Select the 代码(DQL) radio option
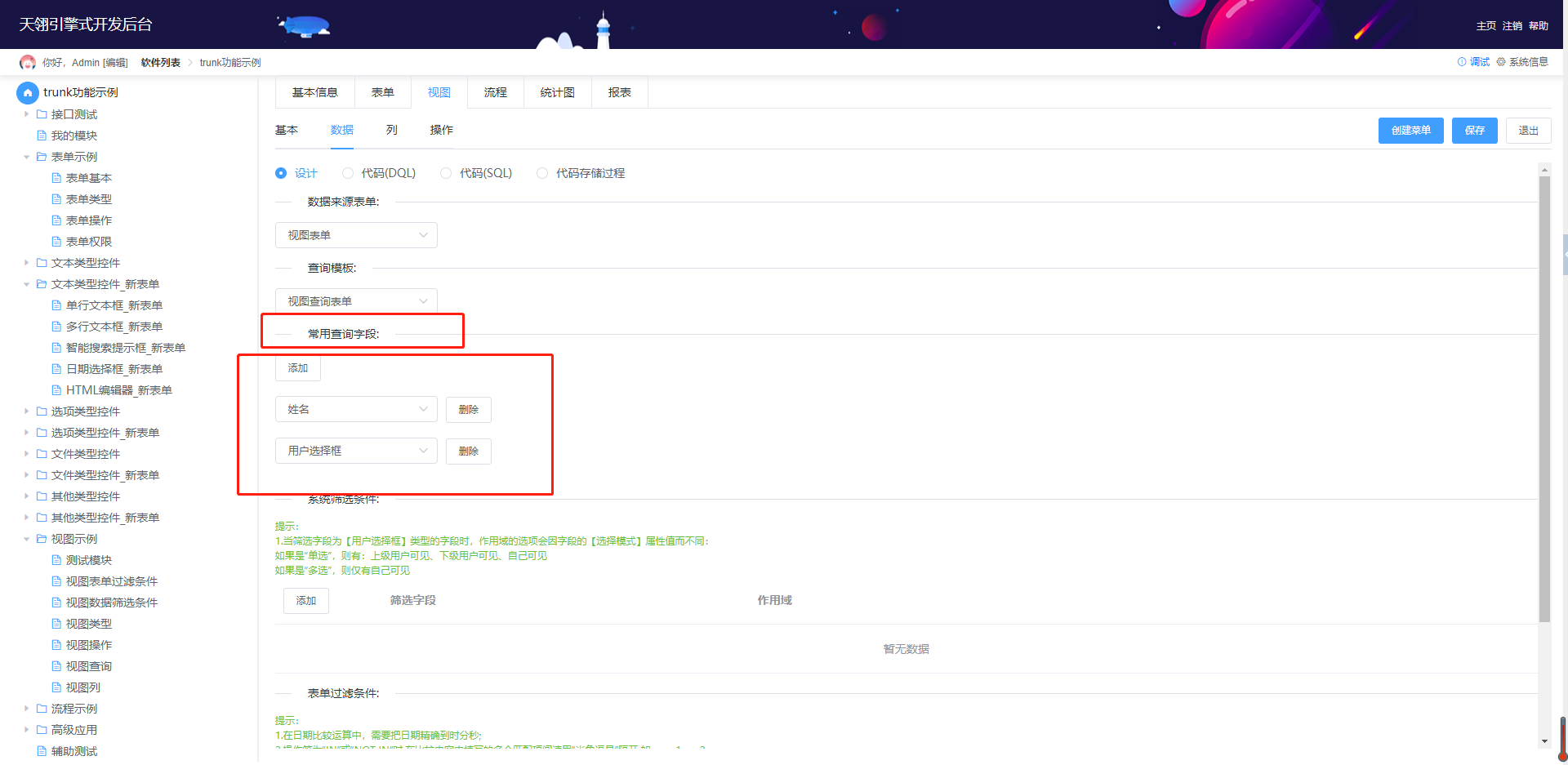Screen dimensions: 1568x765 pos(348,173)
